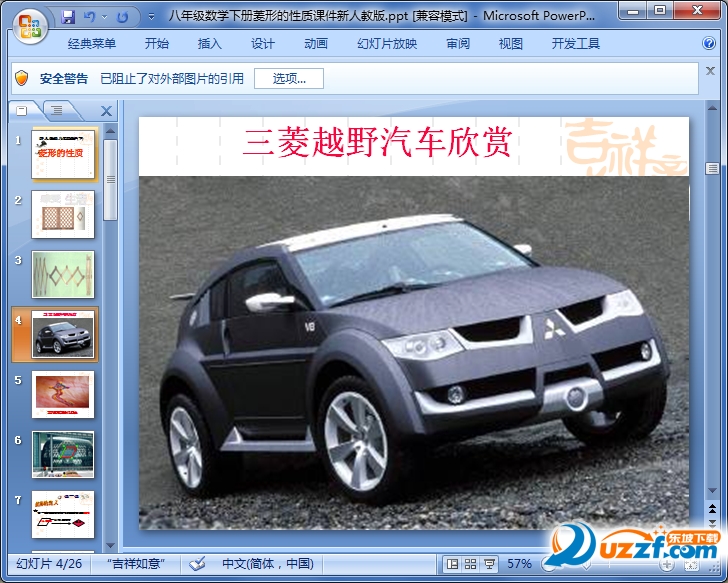This screenshot has width=728, height=583.
Task: Click main slide scroll up arrow
Action: pyautogui.click(x=712, y=108)
